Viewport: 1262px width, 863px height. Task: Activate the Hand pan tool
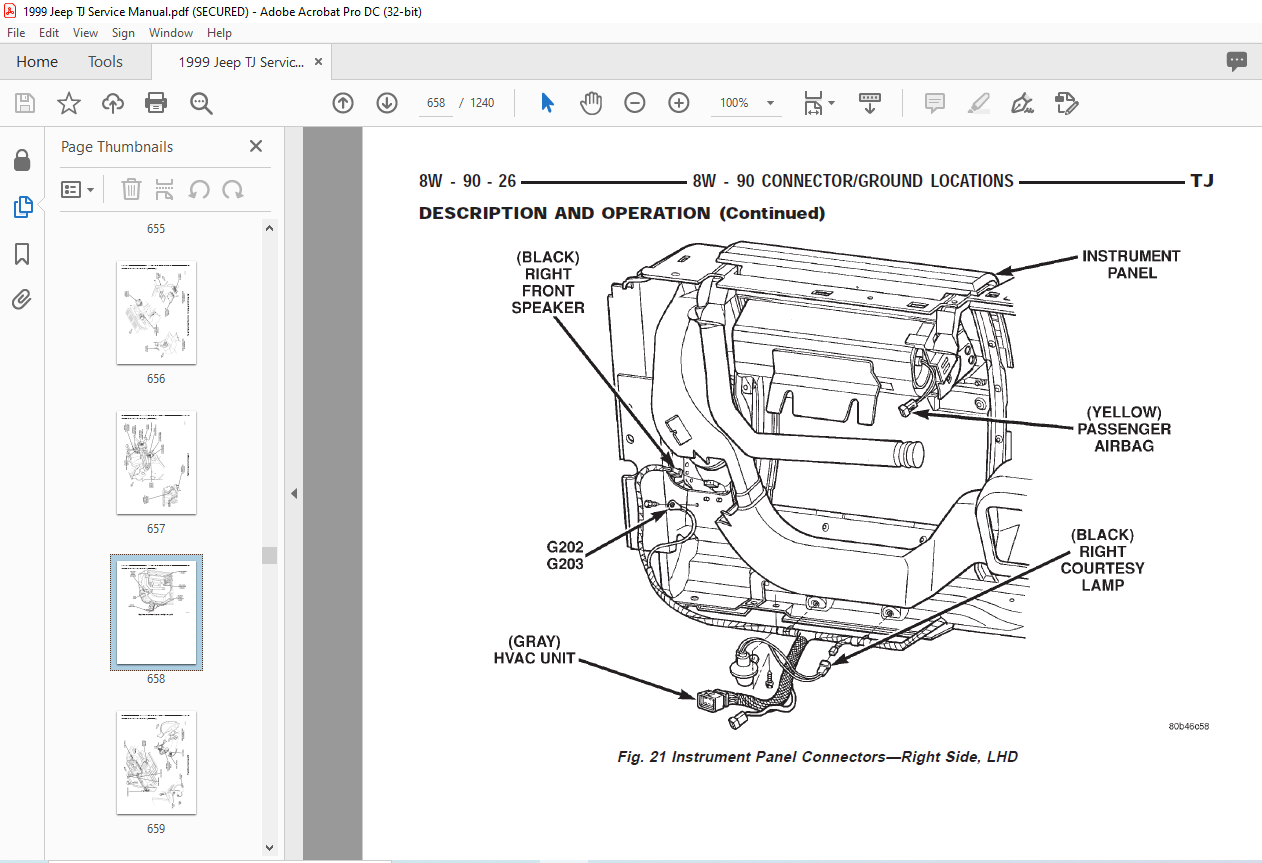click(x=591, y=103)
